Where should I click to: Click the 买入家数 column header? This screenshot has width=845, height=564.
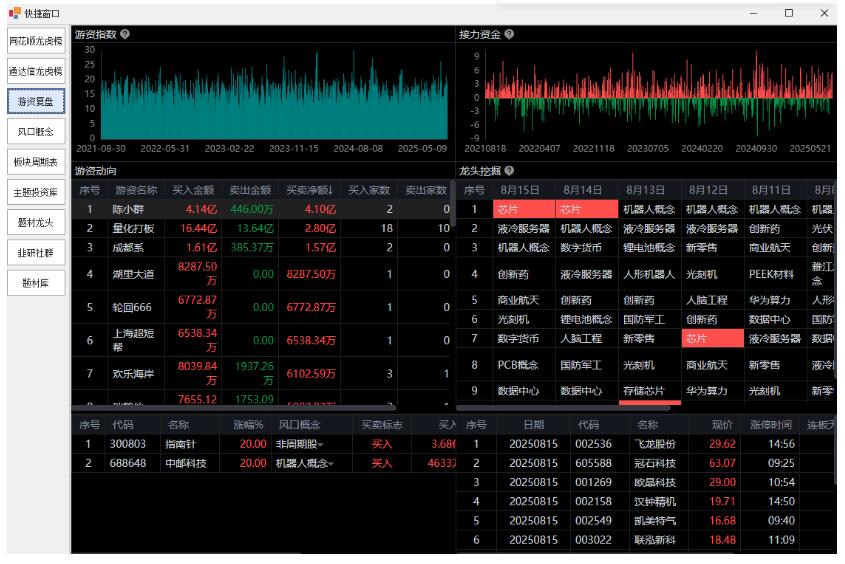click(369, 190)
